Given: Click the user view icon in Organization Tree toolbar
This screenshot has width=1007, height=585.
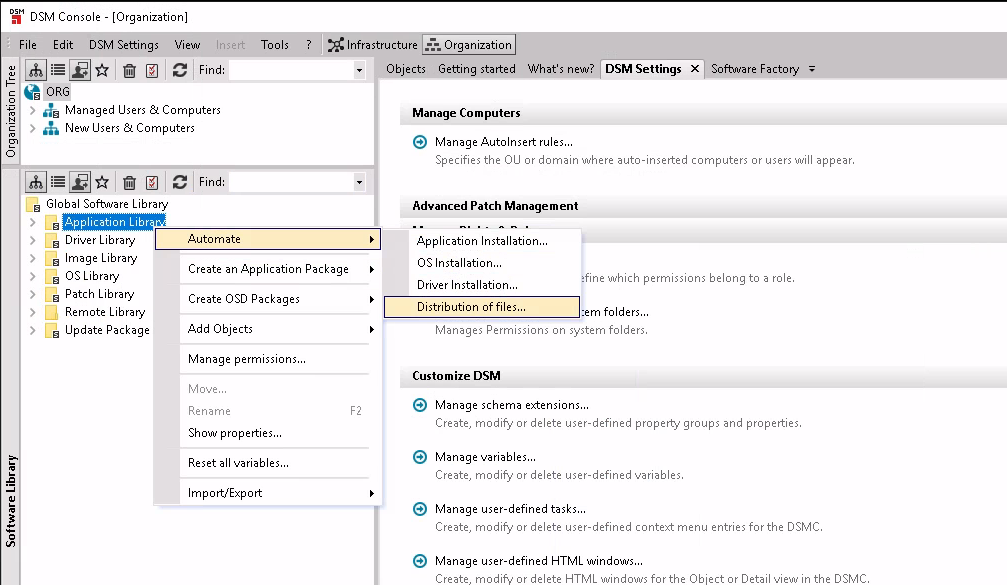Looking at the screenshot, I should [x=80, y=70].
